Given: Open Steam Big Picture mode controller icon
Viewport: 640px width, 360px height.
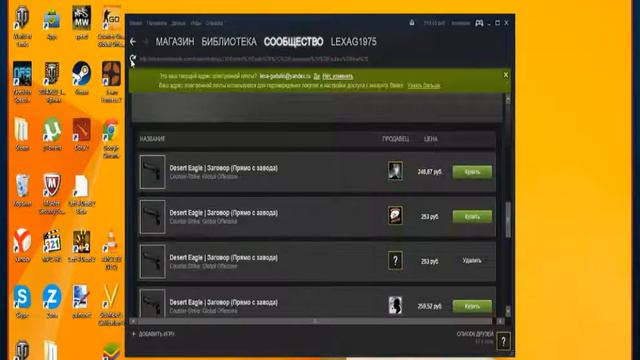Looking at the screenshot, I should pos(479,23).
